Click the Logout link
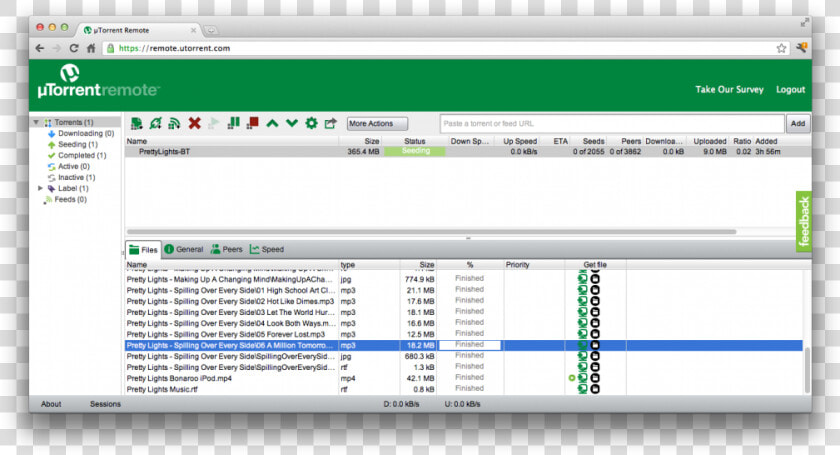840x455 pixels. [790, 89]
